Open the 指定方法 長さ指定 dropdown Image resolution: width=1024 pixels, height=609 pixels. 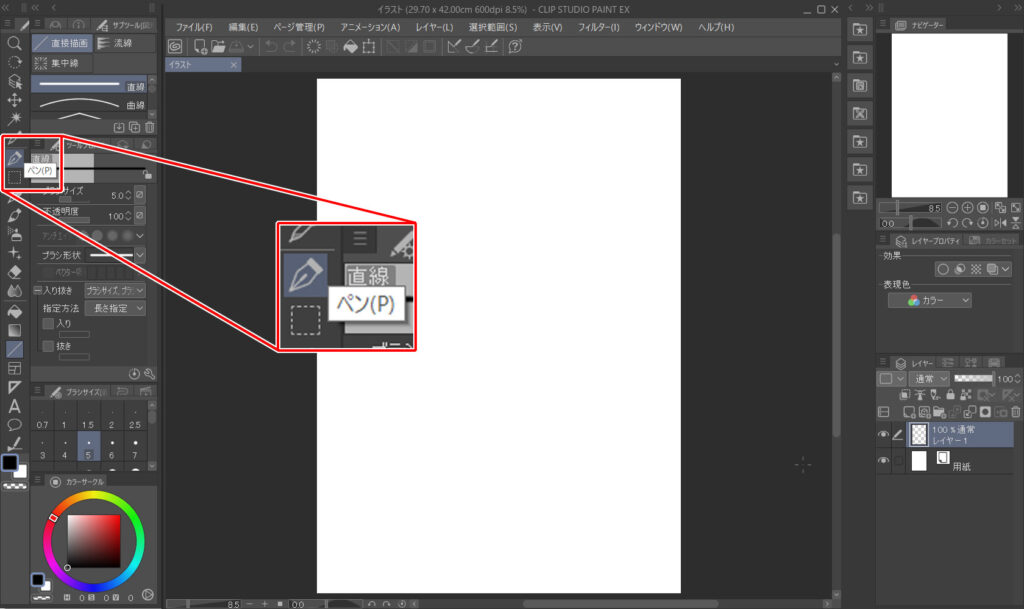pyautogui.click(x=113, y=309)
